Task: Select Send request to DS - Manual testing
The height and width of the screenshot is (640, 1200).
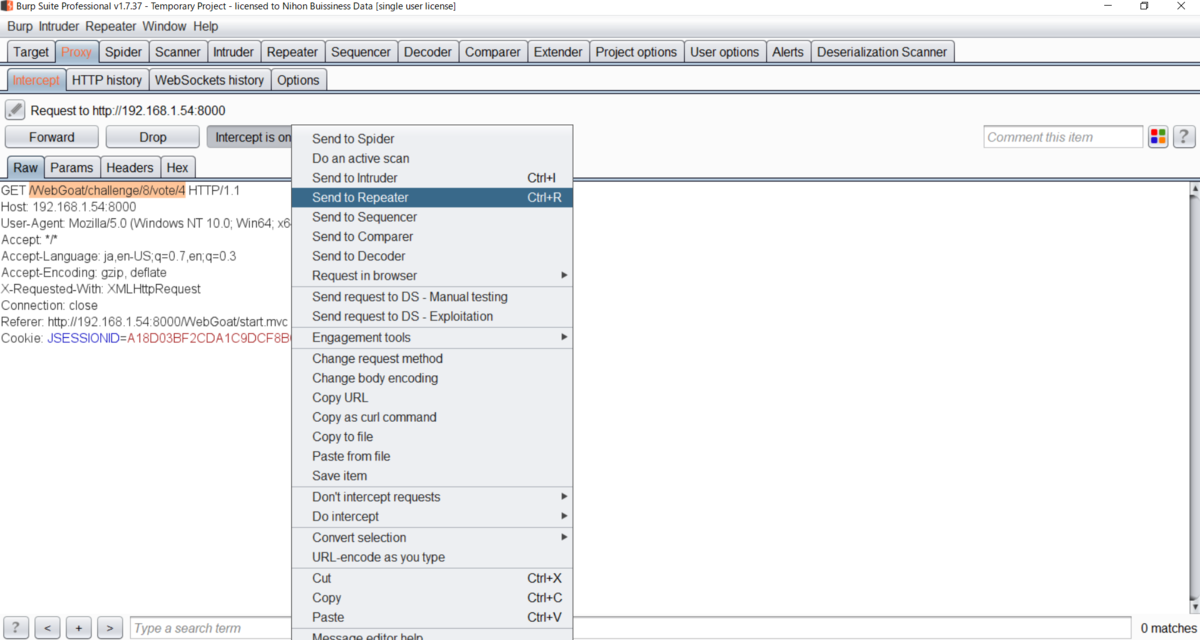Action: pos(432,297)
